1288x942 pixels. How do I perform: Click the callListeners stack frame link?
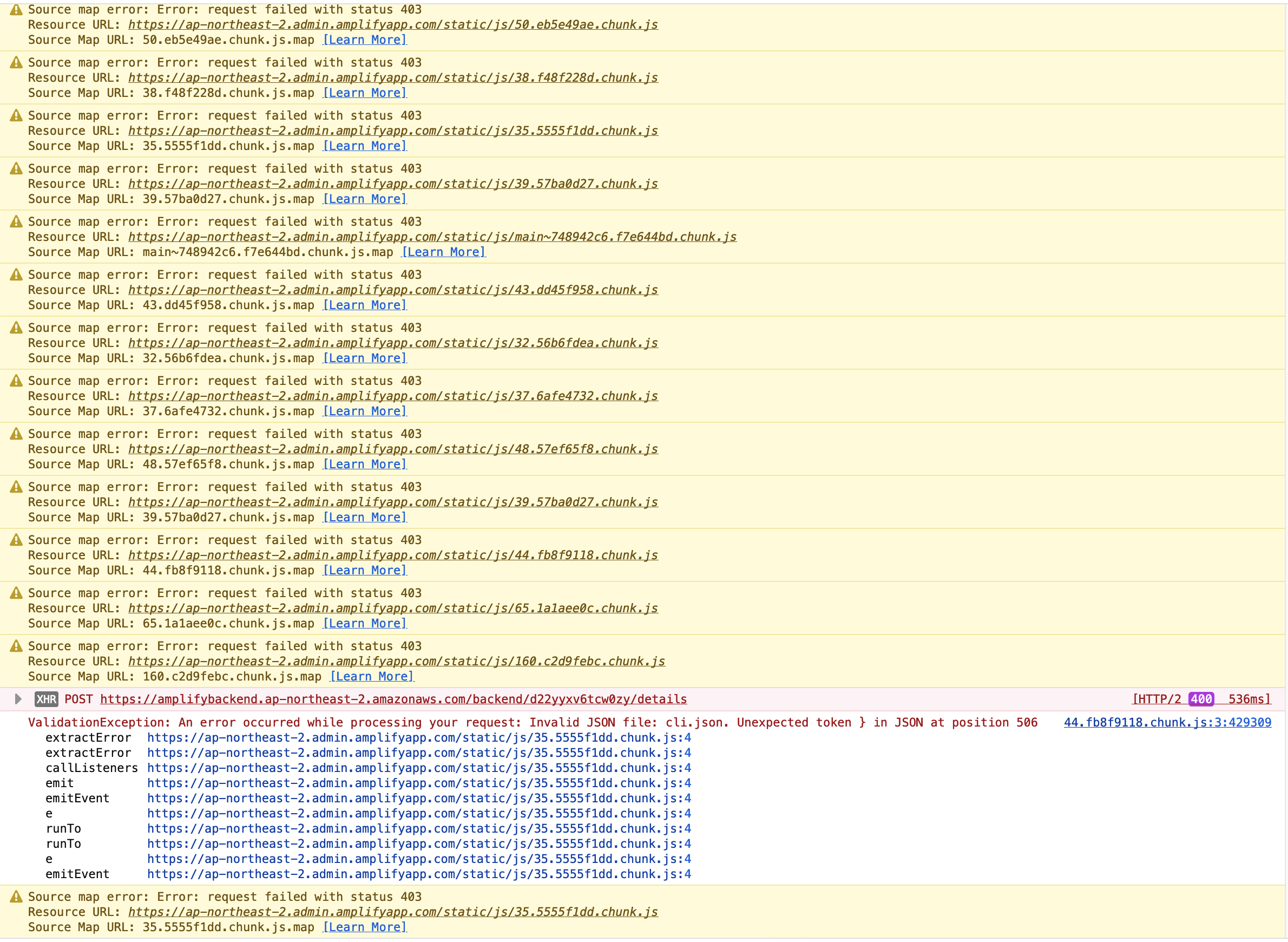pyautogui.click(x=419, y=768)
